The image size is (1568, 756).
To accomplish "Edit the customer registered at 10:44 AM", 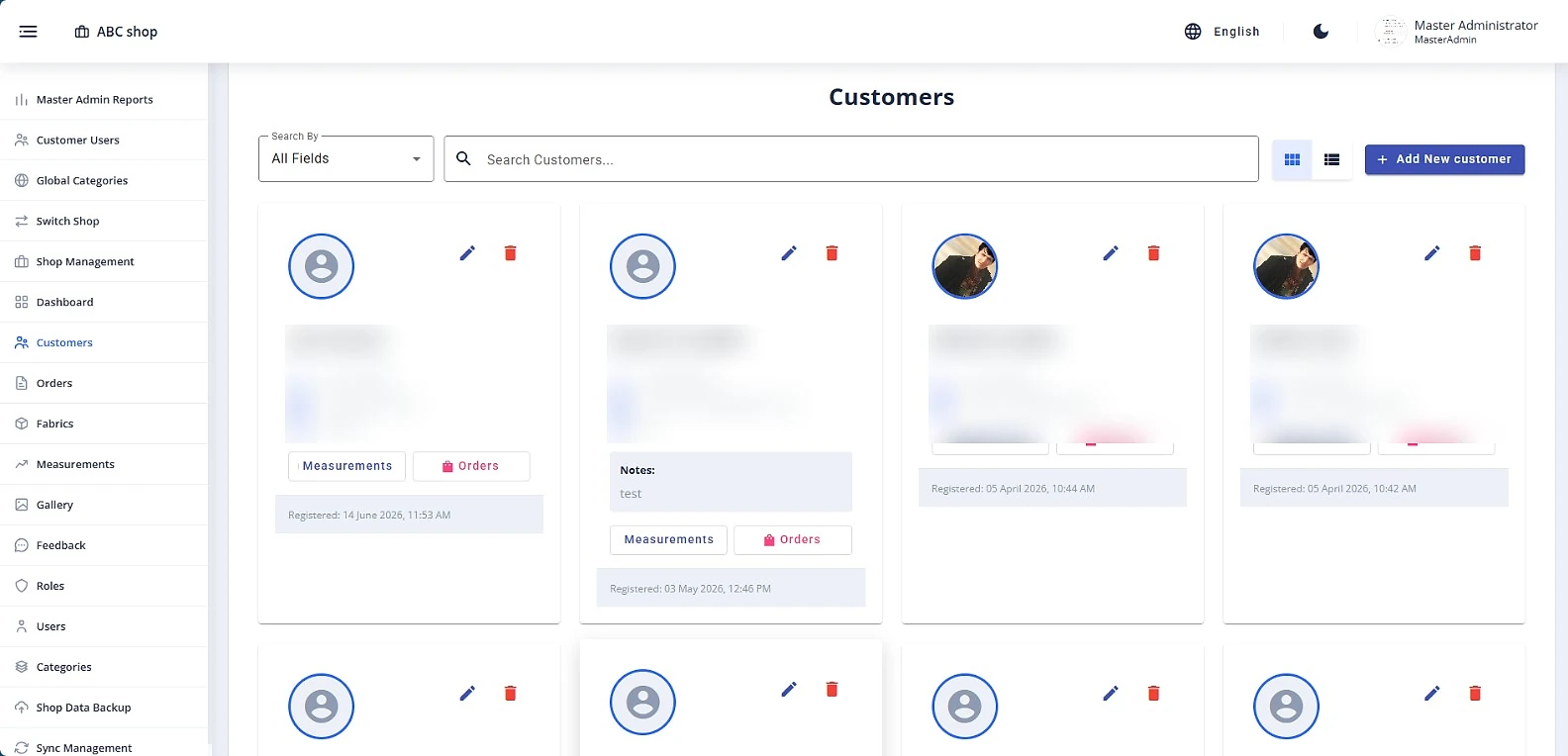I will tap(1111, 253).
